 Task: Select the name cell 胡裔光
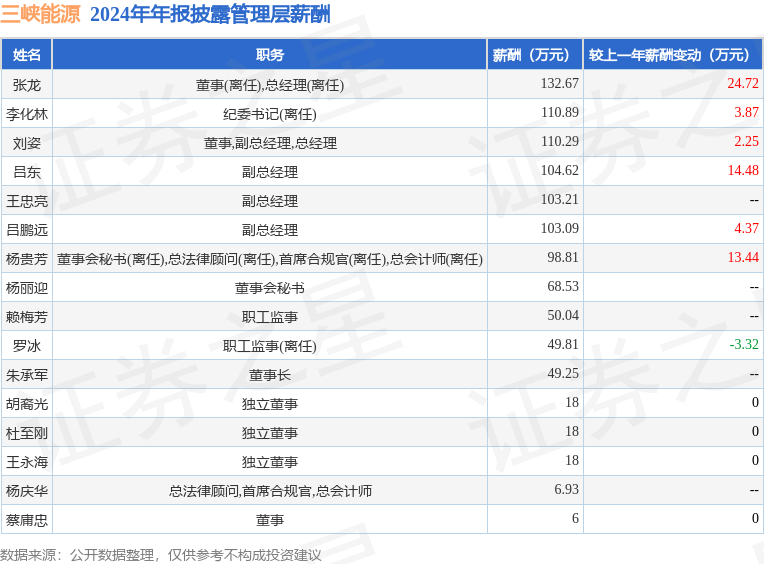pos(27,404)
